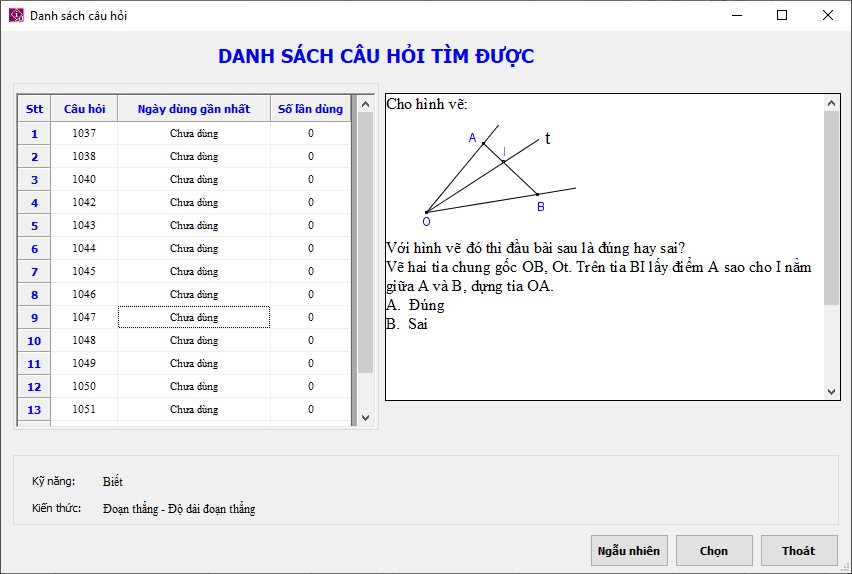Click the Đoạn thẳng - Độ dài đoạn thẳng value
This screenshot has height=574, width=852.
pos(179,509)
